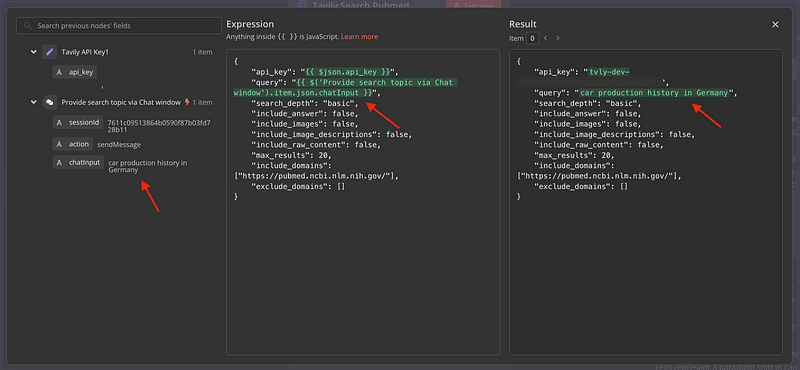Select the api_key field pill

[x=74, y=72]
